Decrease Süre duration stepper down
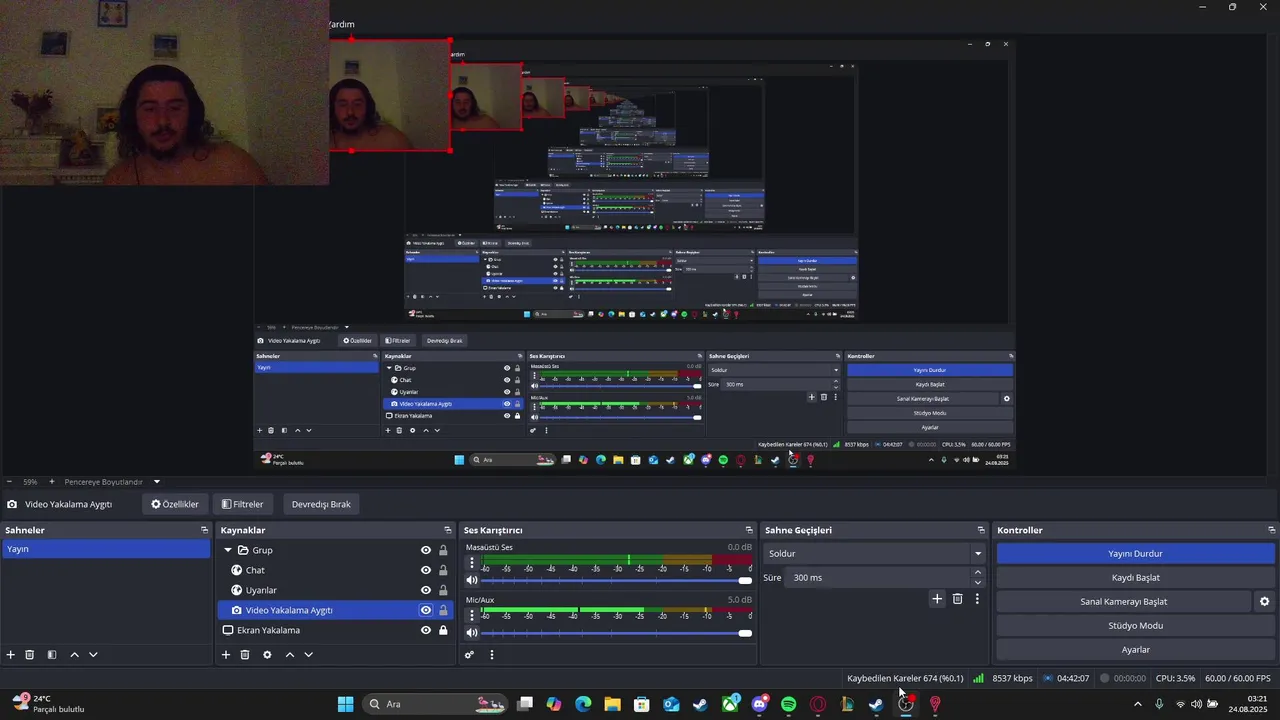This screenshot has height=720, width=1280. coord(978,582)
